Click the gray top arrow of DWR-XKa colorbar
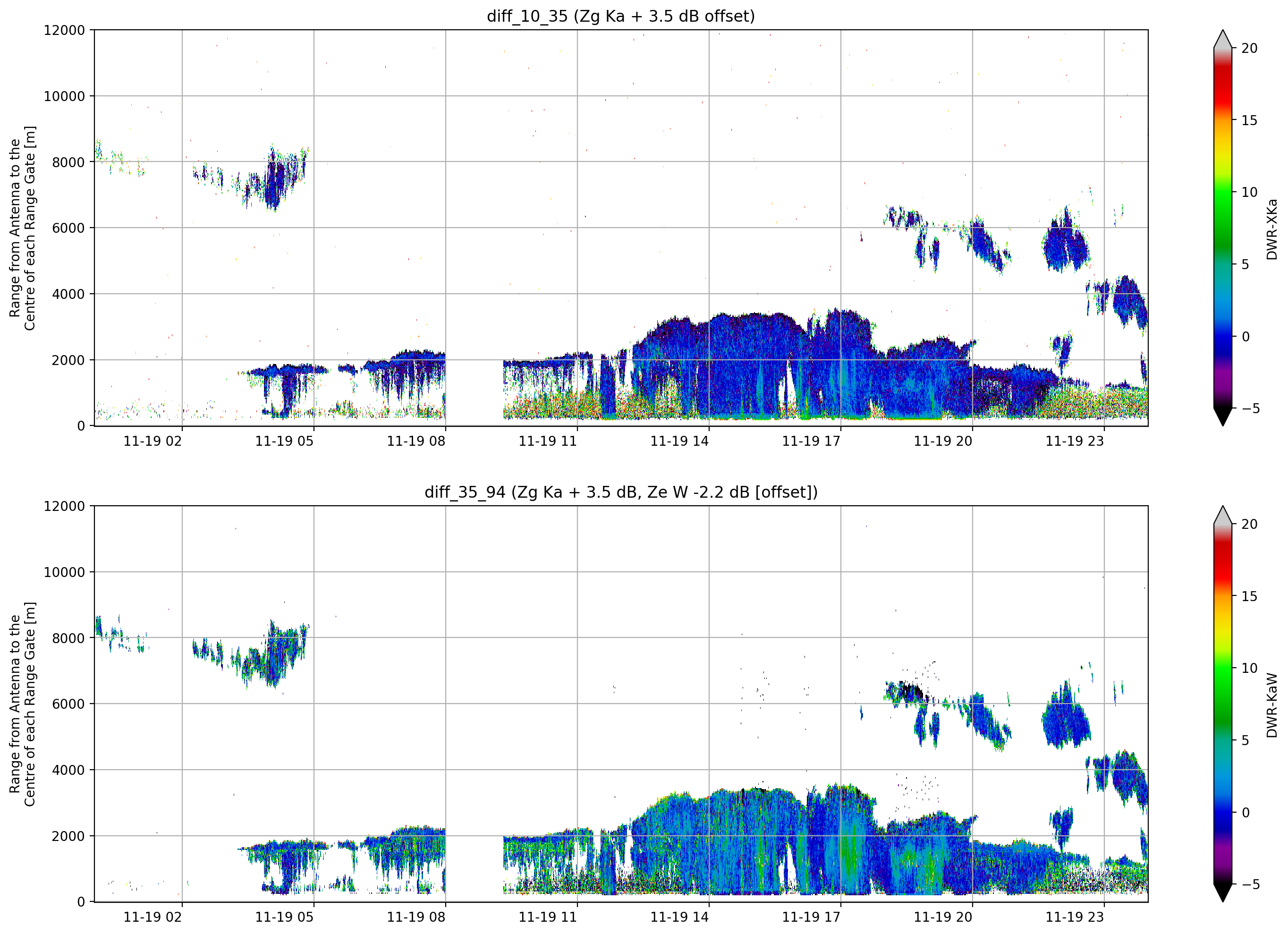 (1223, 39)
